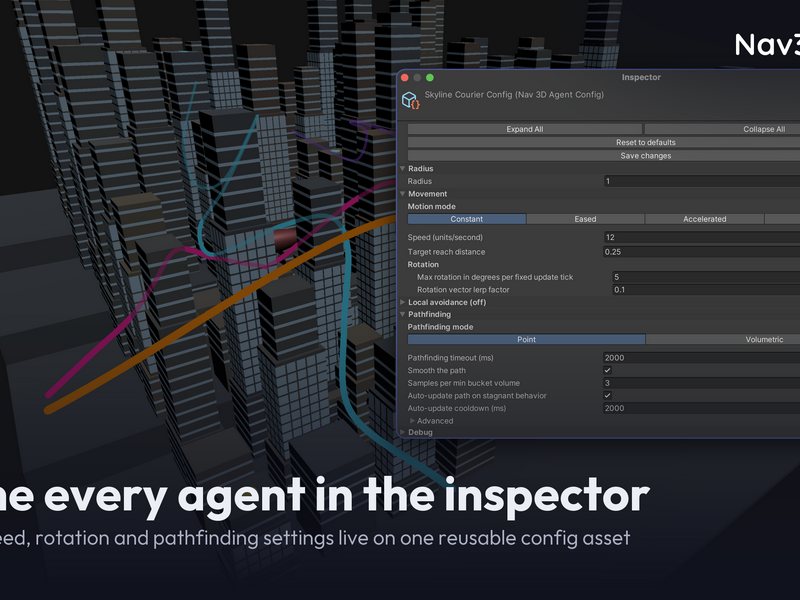Collapse the Pathfinding section foldout
Image resolution: width=800 pixels, height=600 pixels.
(x=403, y=314)
